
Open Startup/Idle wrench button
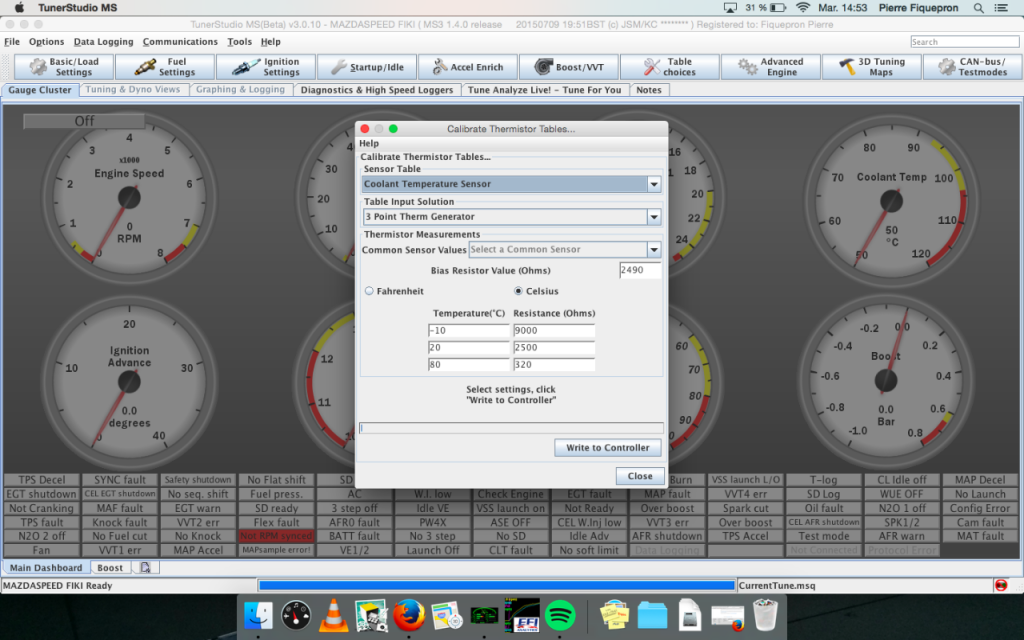pos(367,67)
